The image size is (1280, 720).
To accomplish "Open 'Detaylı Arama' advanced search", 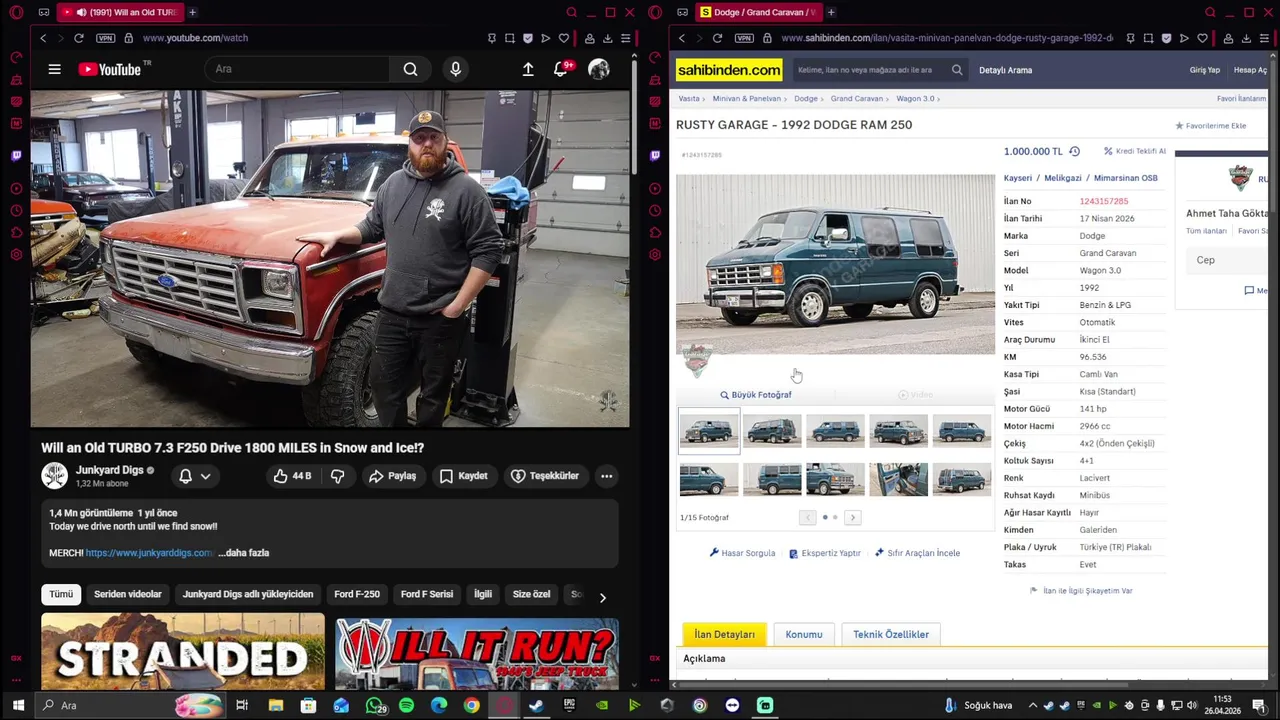I will [1005, 70].
